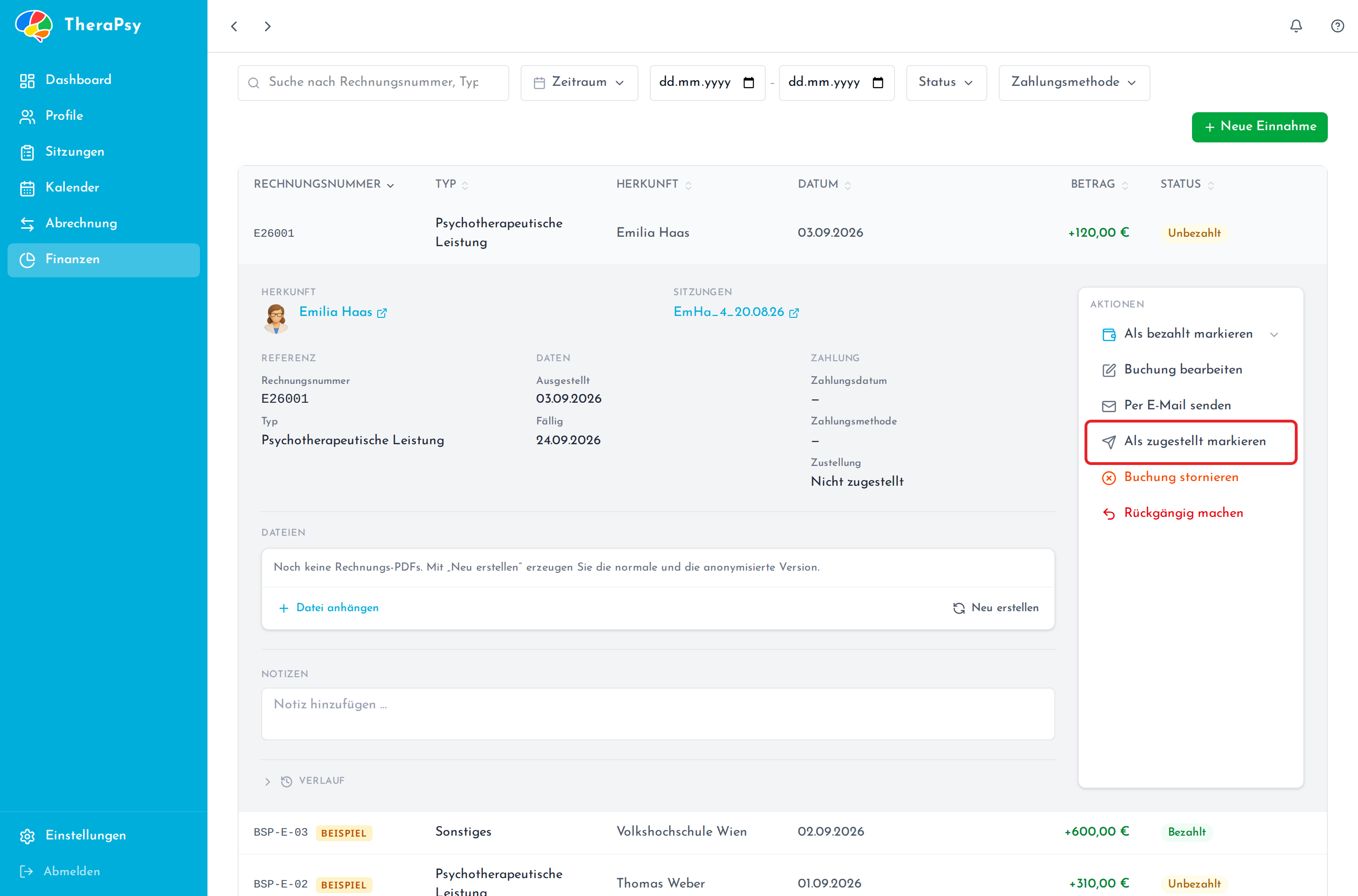Viewport: 1358px width, 896px height.
Task: Click the calendar icon in second date field
Action: 878,83
